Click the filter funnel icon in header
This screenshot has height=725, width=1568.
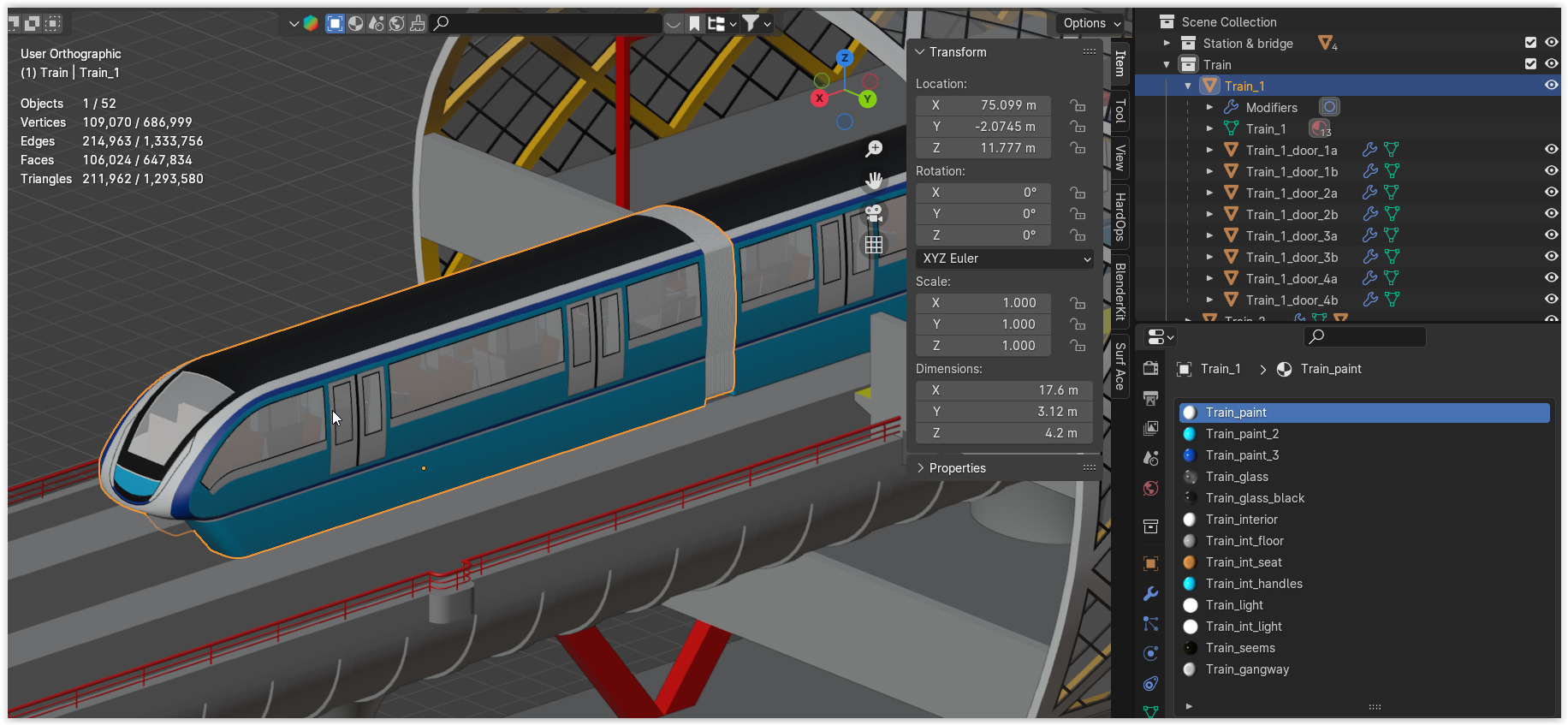coord(751,23)
